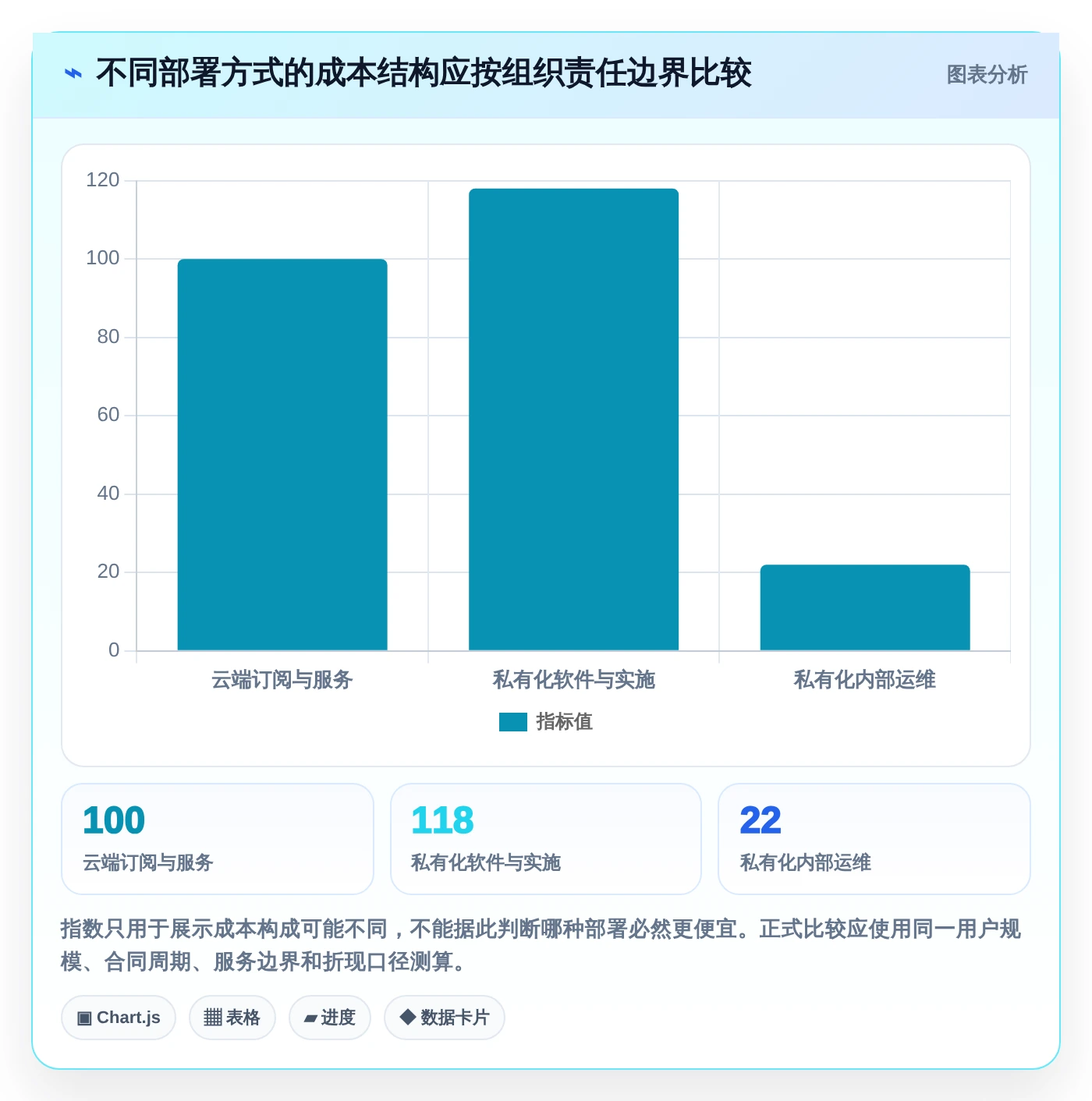Image resolution: width=1092 pixels, height=1101 pixels.
Task: Open the card showing 118 私有化软件与实施
Action: tap(546, 839)
